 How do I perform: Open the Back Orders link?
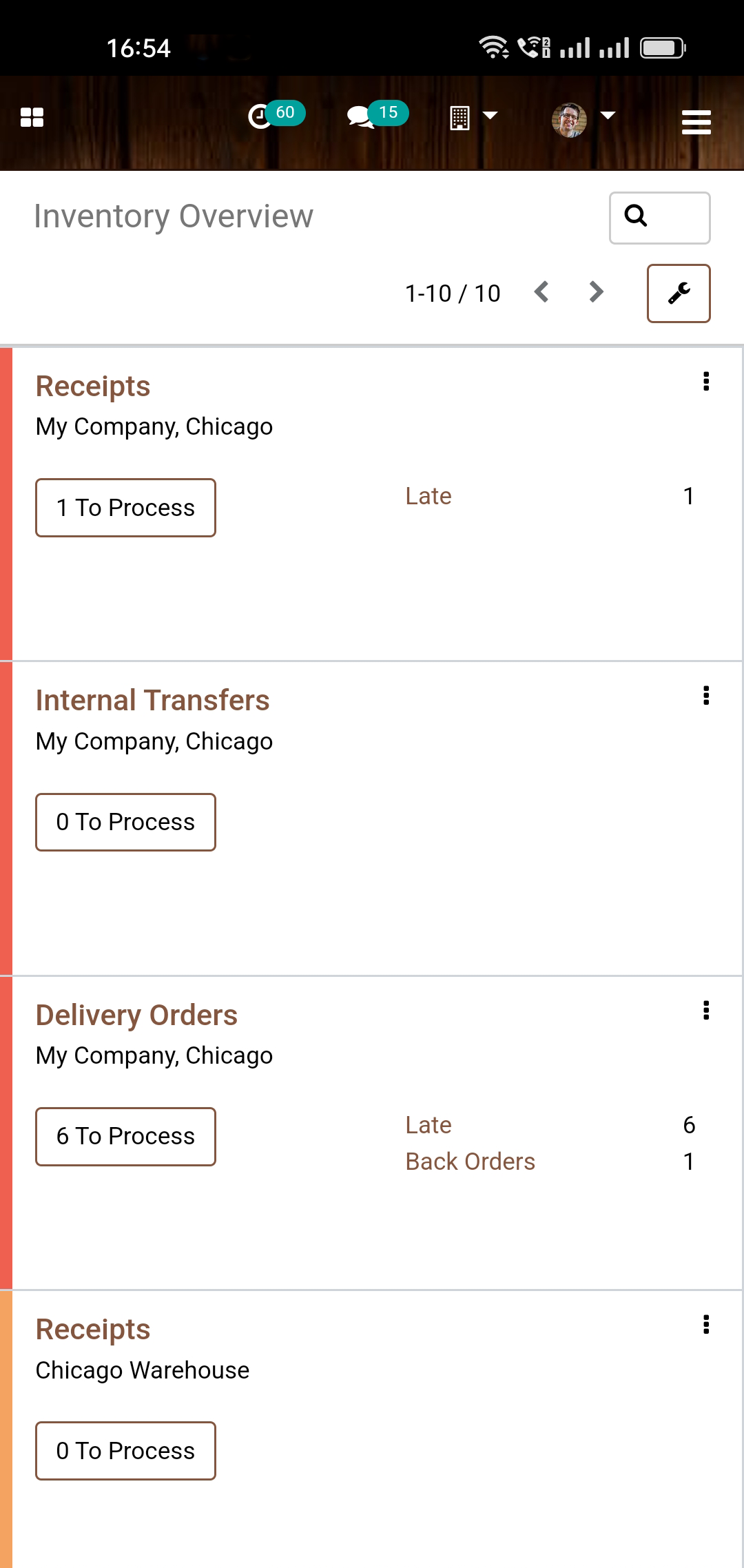coord(470,1162)
